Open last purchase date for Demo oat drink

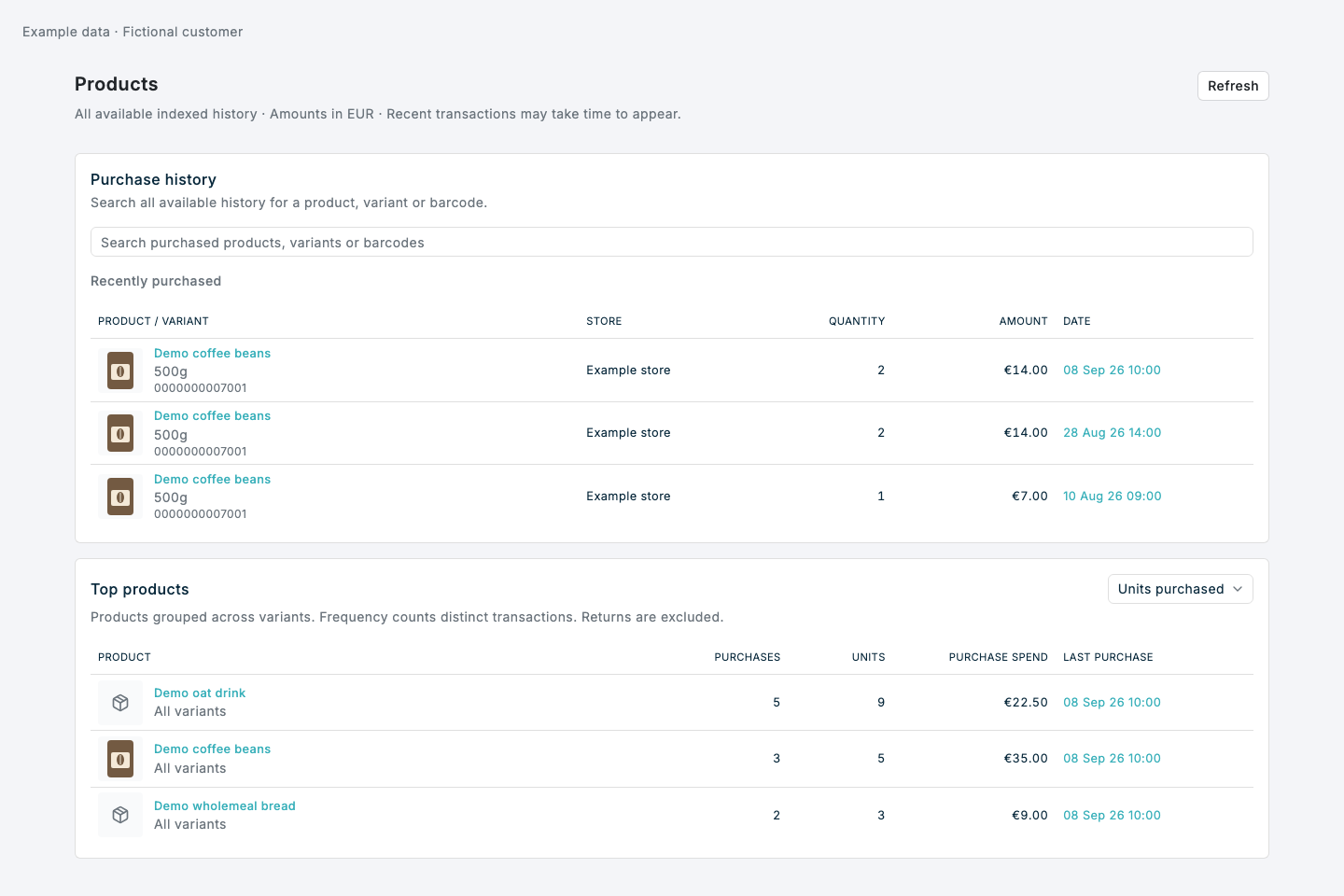(1112, 703)
